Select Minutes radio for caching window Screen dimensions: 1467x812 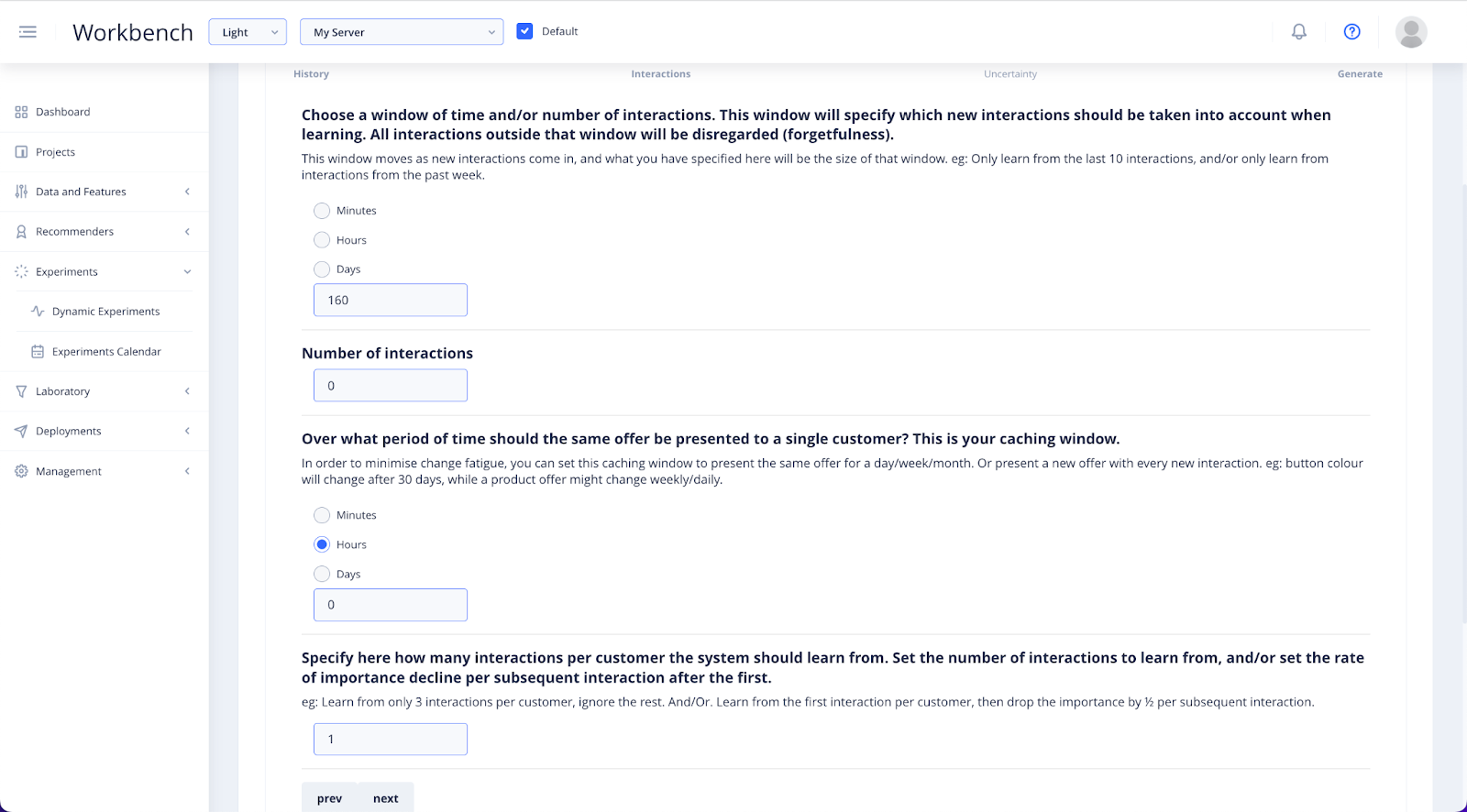[322, 515]
